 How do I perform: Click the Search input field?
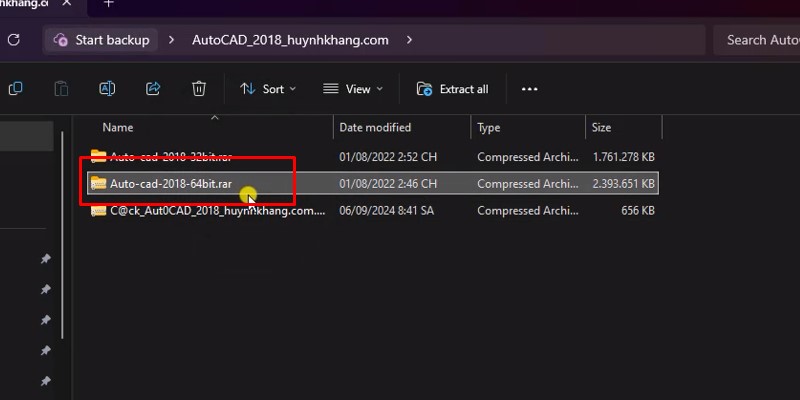pos(758,40)
